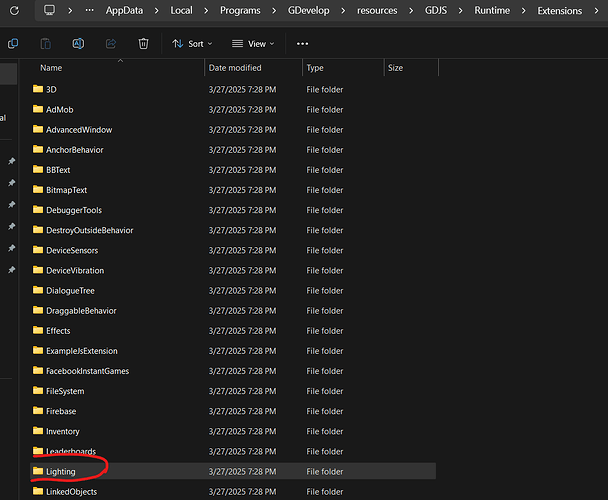The height and width of the screenshot is (500, 608).
Task: Select the Lighting folder
Action: tap(60, 471)
